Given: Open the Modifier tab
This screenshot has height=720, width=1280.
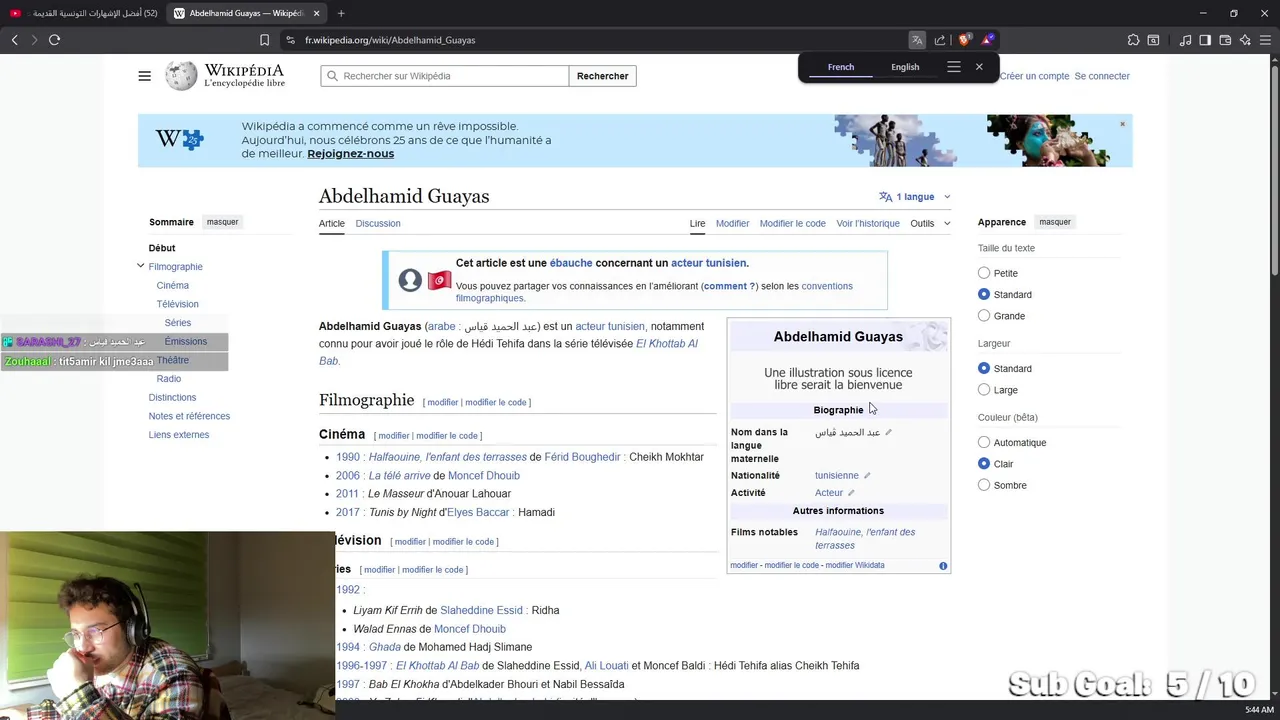Looking at the screenshot, I should 732,224.
